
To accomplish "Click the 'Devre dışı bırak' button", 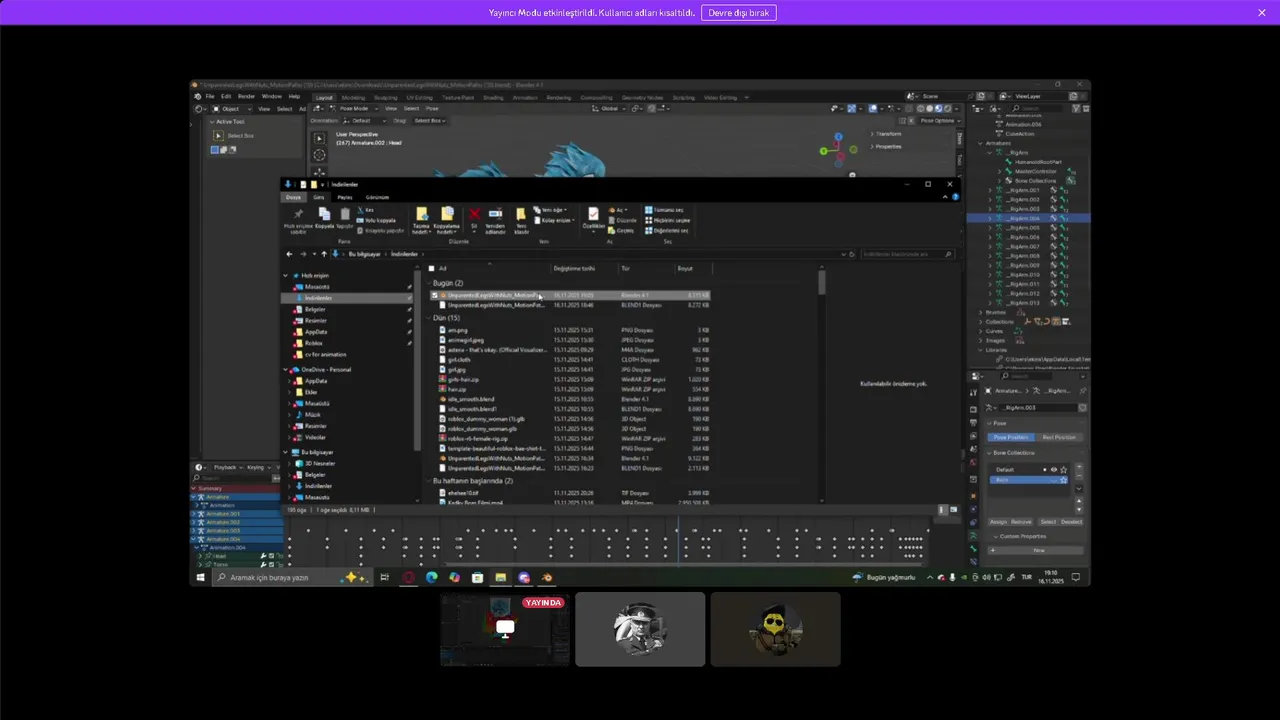I will pyautogui.click(x=738, y=13).
